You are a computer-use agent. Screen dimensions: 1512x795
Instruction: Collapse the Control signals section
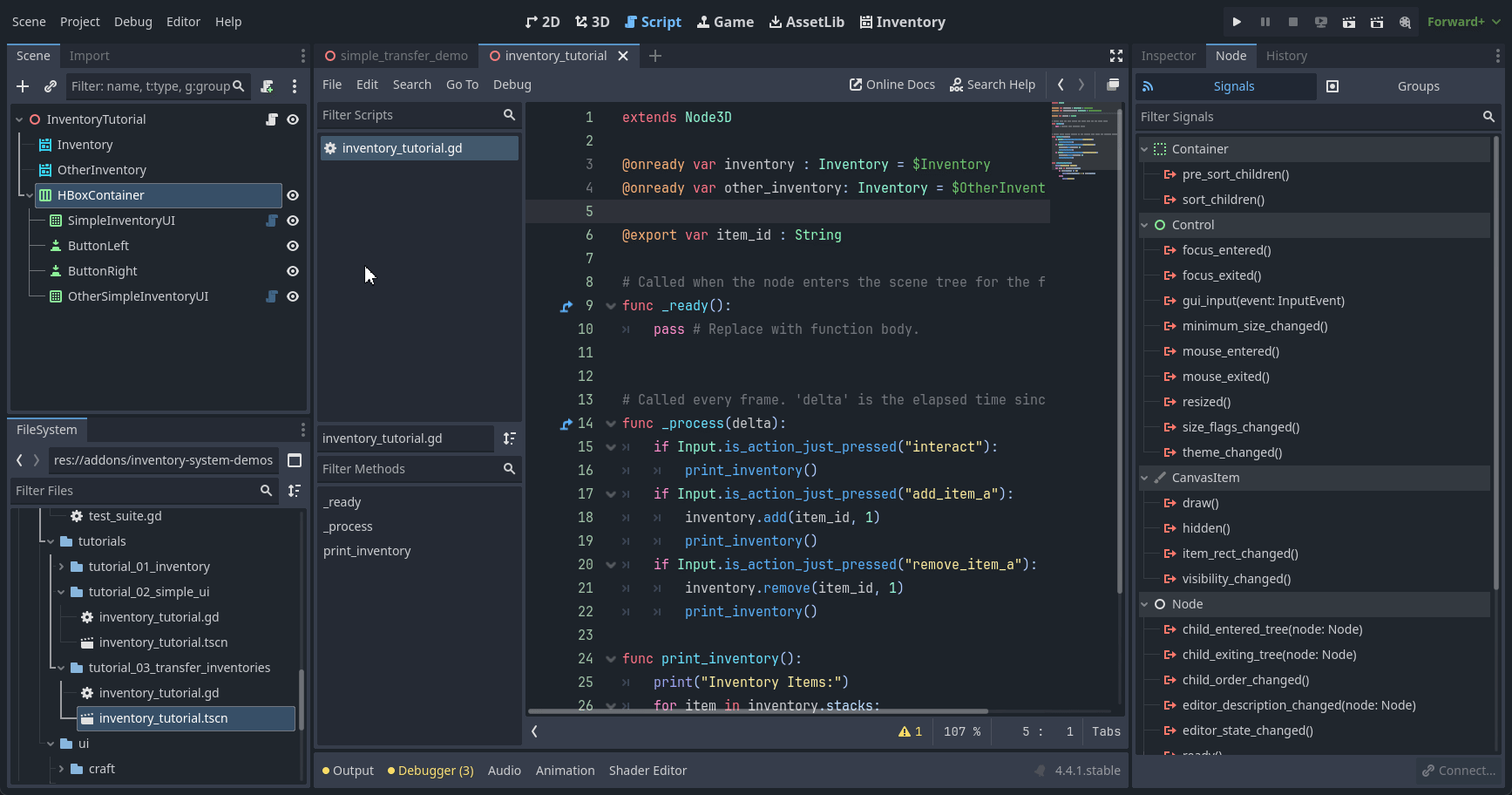[x=1144, y=225]
